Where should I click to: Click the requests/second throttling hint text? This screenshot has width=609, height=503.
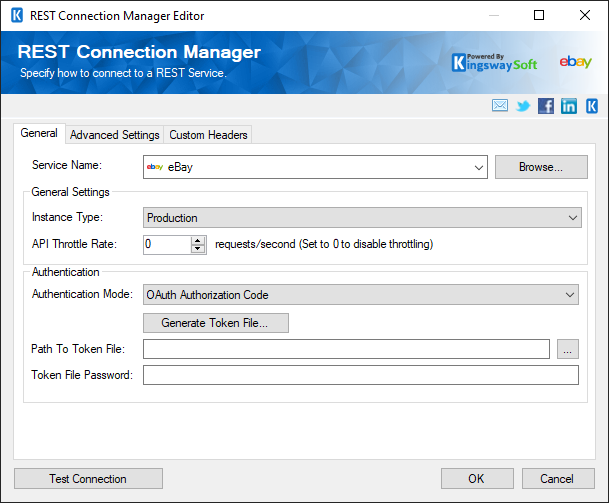[324, 244]
